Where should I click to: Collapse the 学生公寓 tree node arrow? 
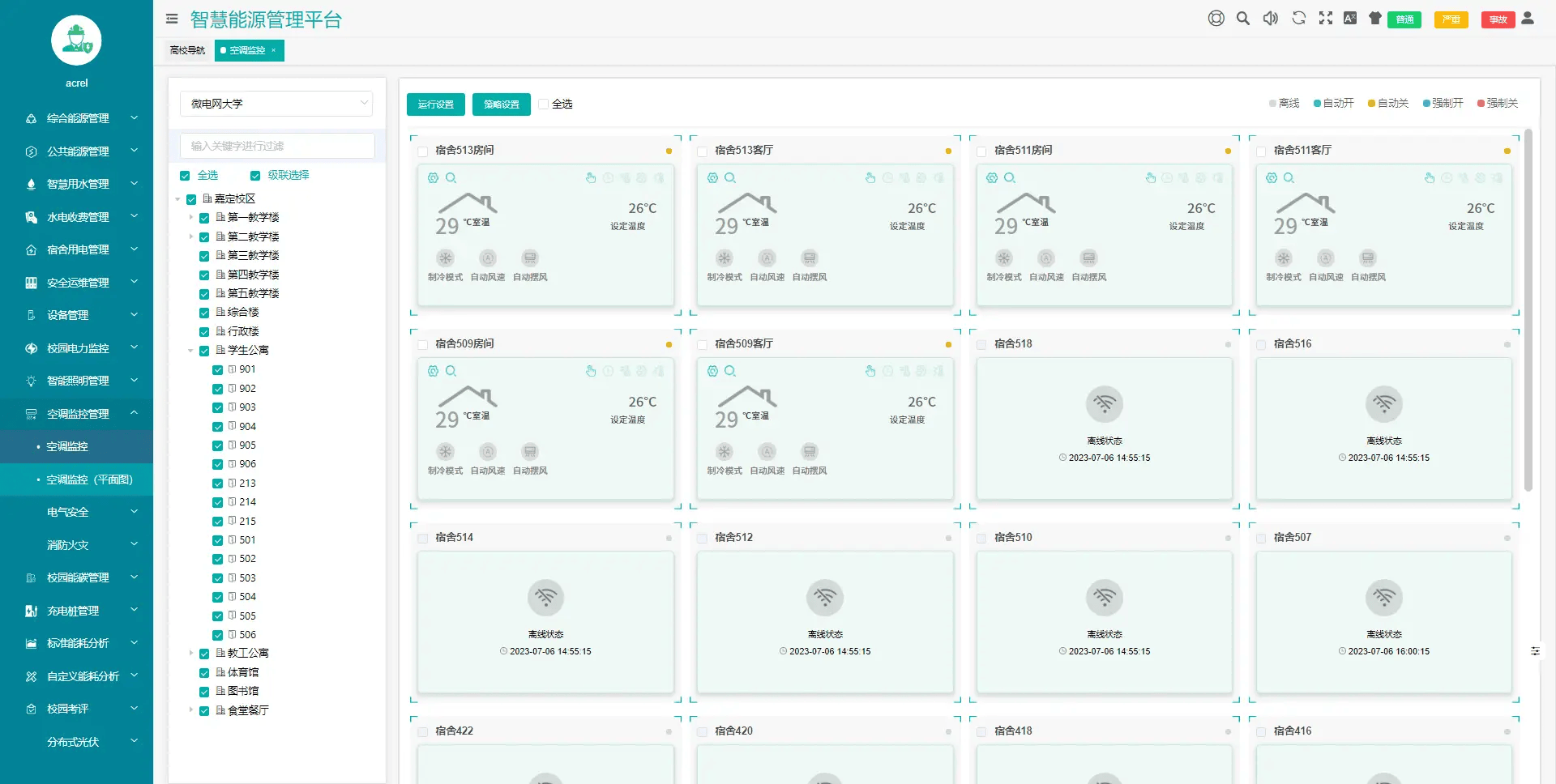tap(191, 351)
